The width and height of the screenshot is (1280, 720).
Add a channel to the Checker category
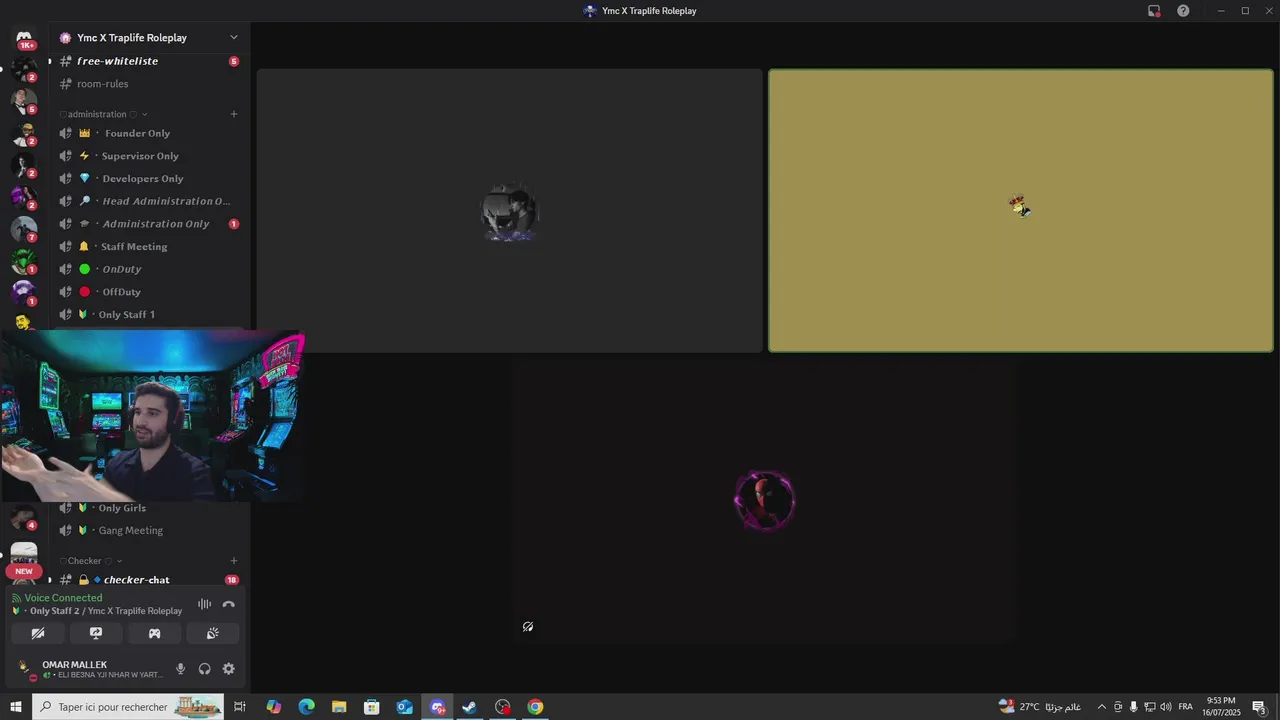click(234, 561)
